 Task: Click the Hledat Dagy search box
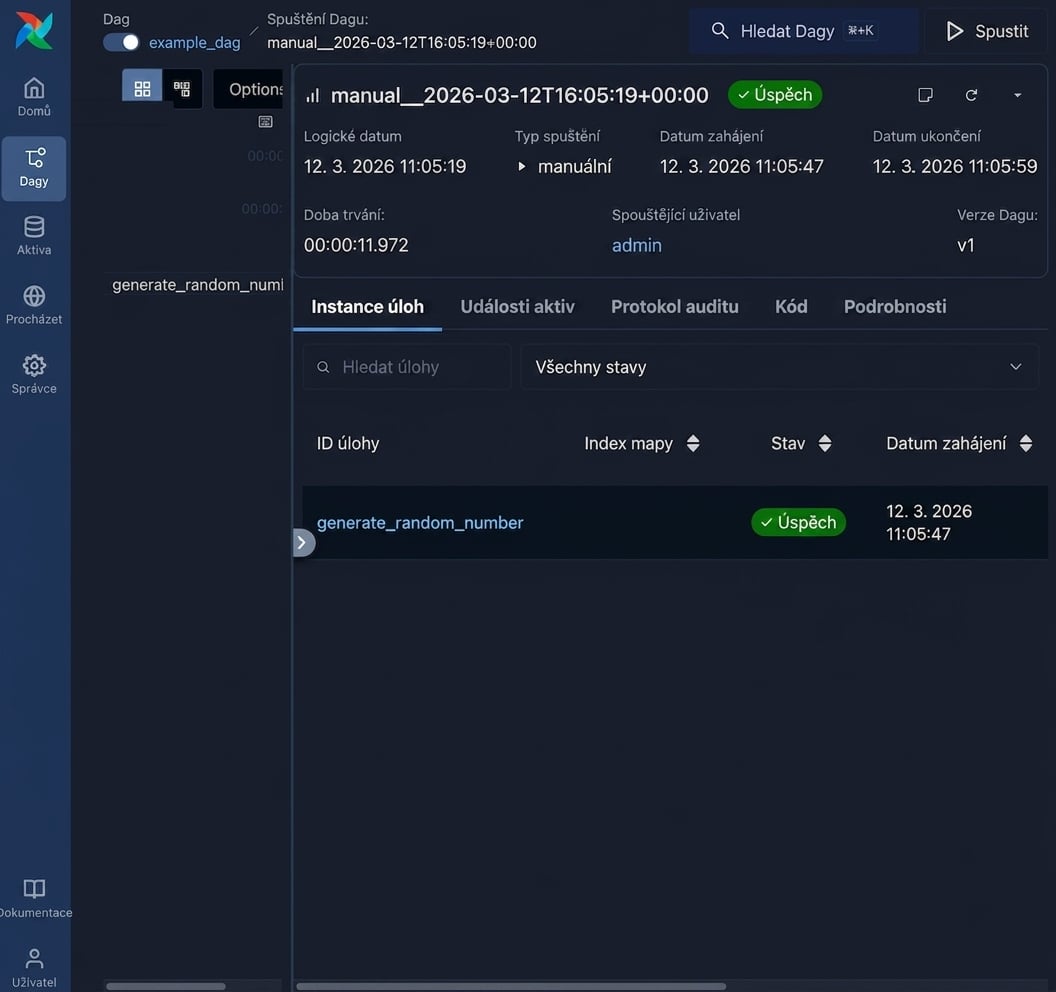(803, 31)
